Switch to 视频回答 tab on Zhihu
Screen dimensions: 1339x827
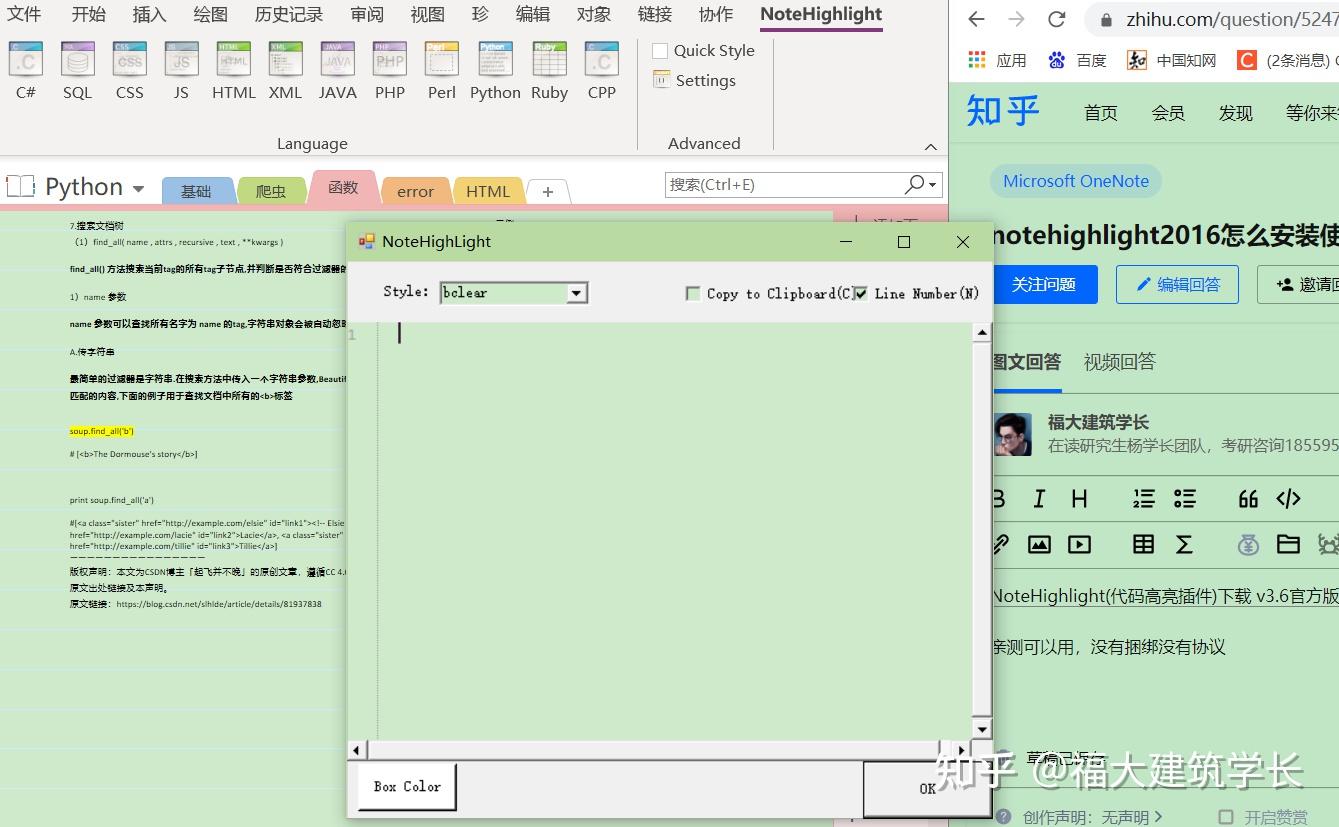pyautogui.click(x=1119, y=362)
